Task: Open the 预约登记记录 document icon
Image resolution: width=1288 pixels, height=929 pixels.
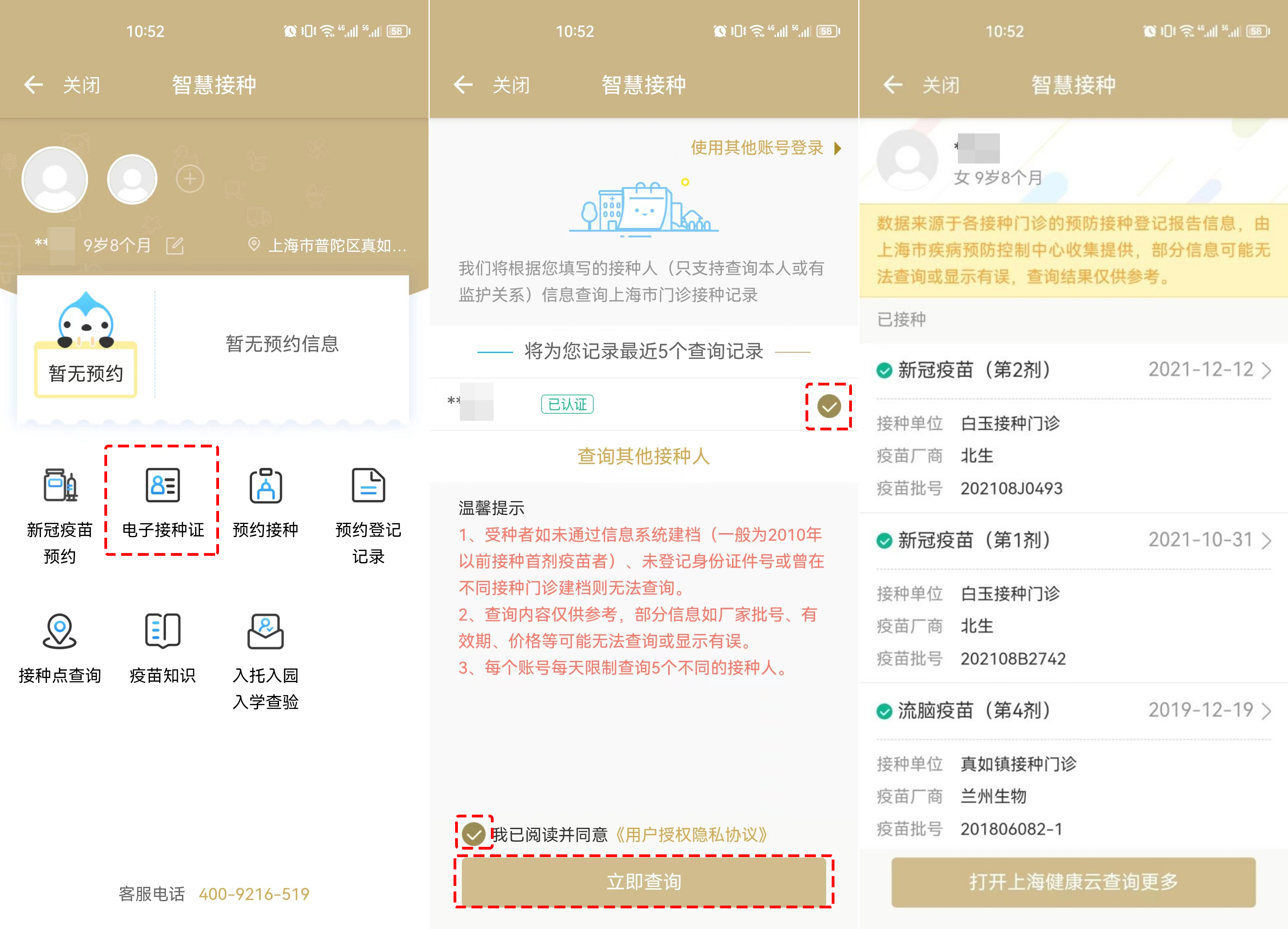Action: [368, 486]
